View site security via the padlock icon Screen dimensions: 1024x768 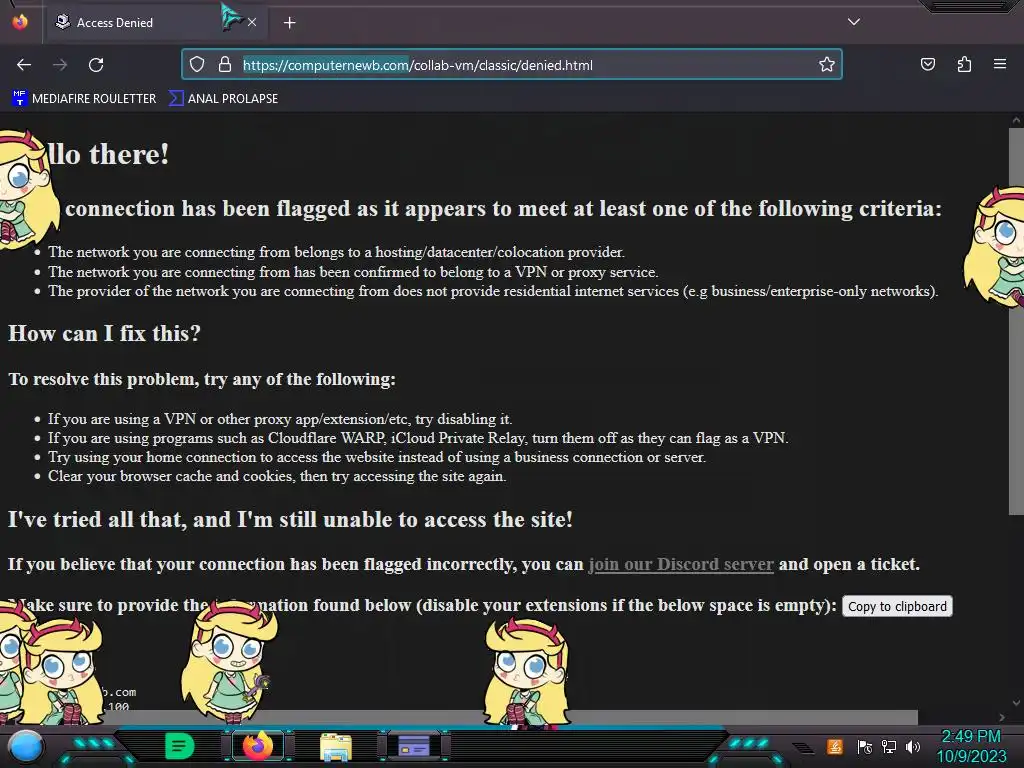(225, 65)
